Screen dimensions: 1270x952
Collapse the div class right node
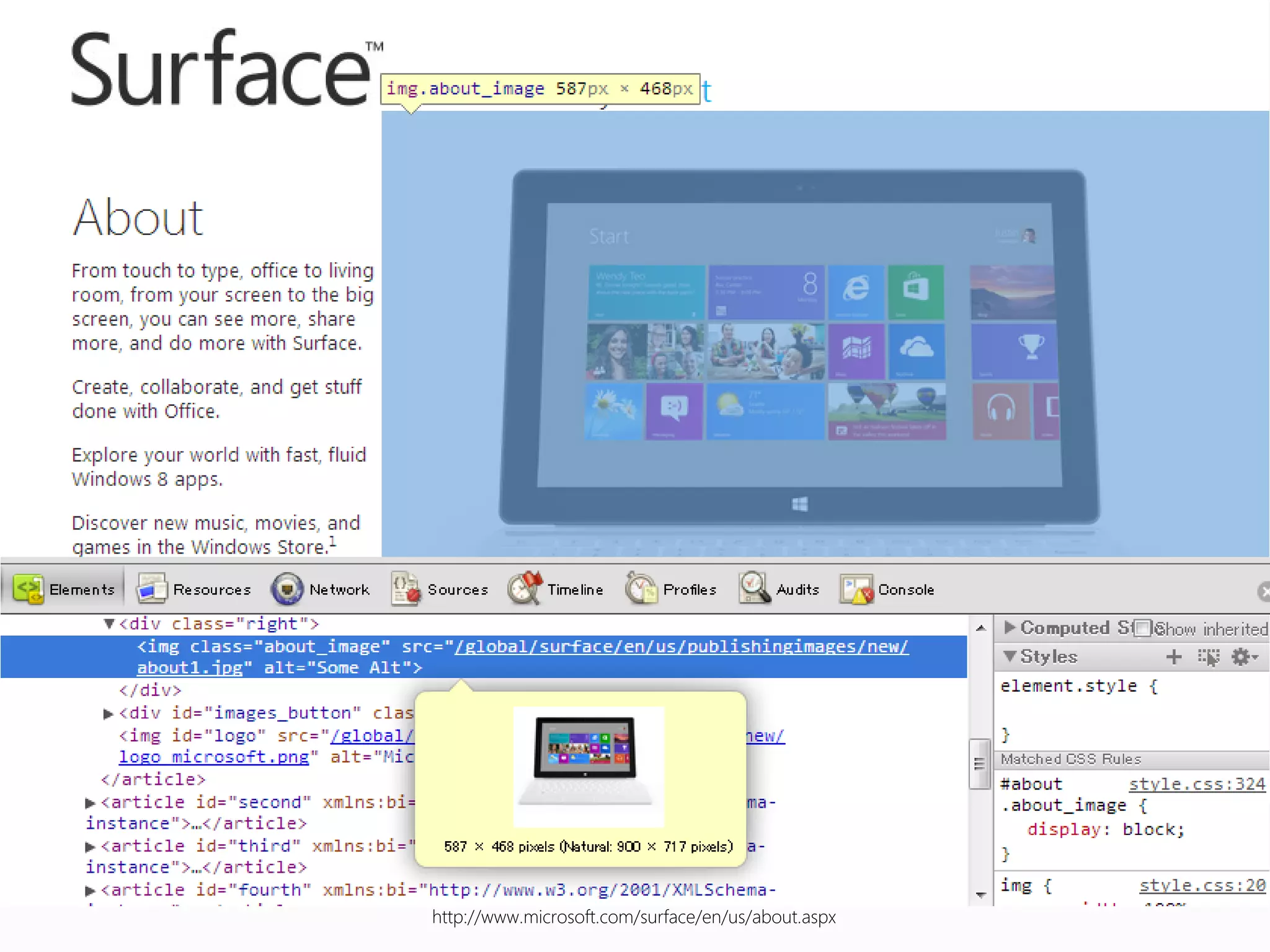(109, 624)
